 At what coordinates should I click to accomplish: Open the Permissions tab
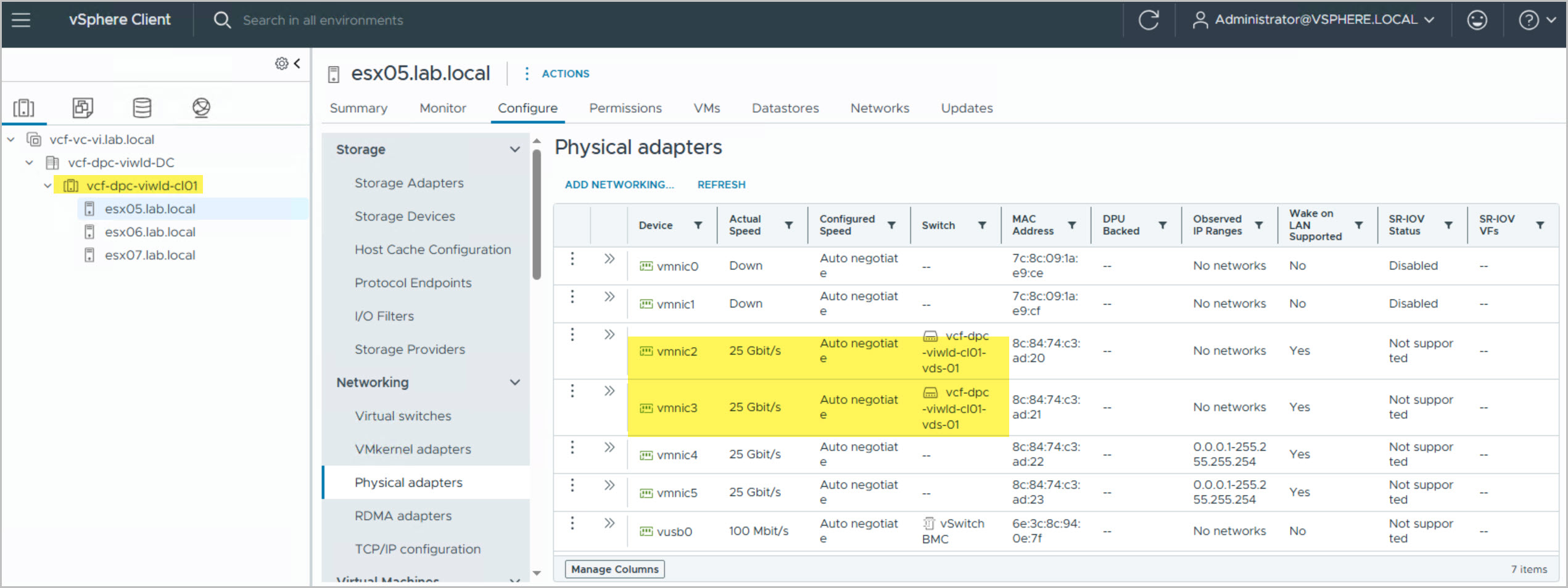pos(625,108)
